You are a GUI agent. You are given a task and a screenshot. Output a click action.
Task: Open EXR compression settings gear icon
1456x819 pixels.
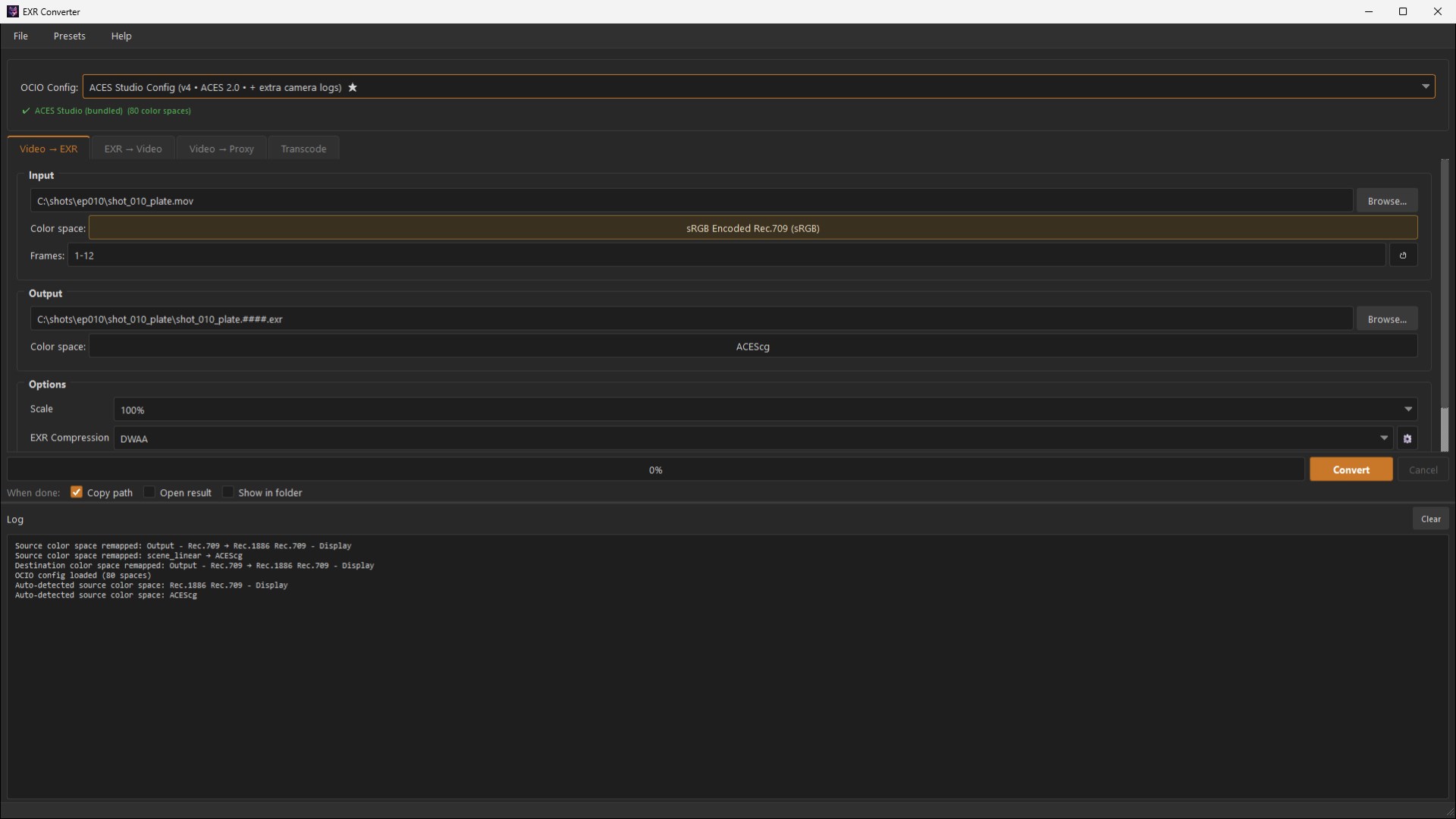point(1407,438)
